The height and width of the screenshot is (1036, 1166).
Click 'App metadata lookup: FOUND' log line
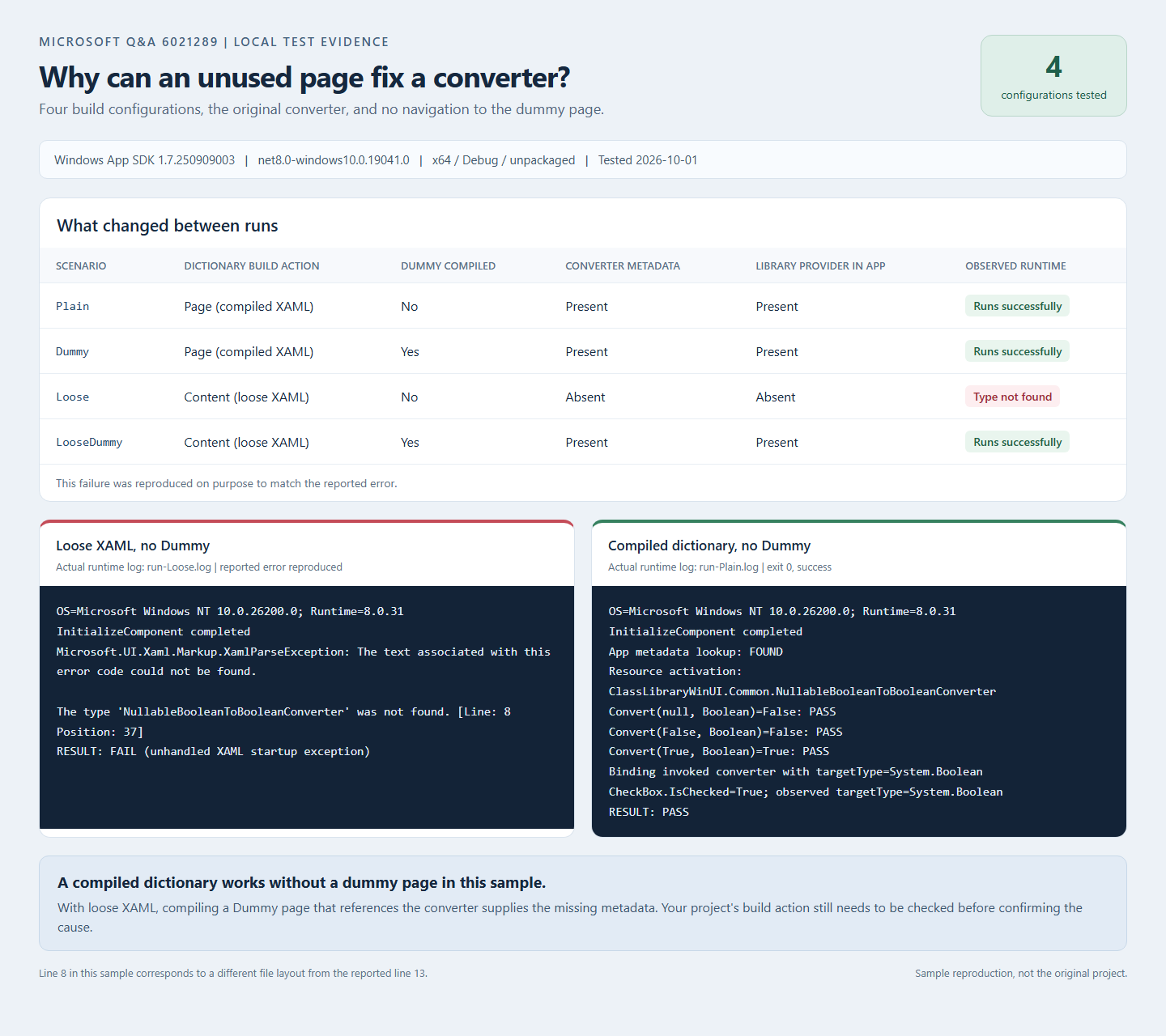tap(696, 652)
